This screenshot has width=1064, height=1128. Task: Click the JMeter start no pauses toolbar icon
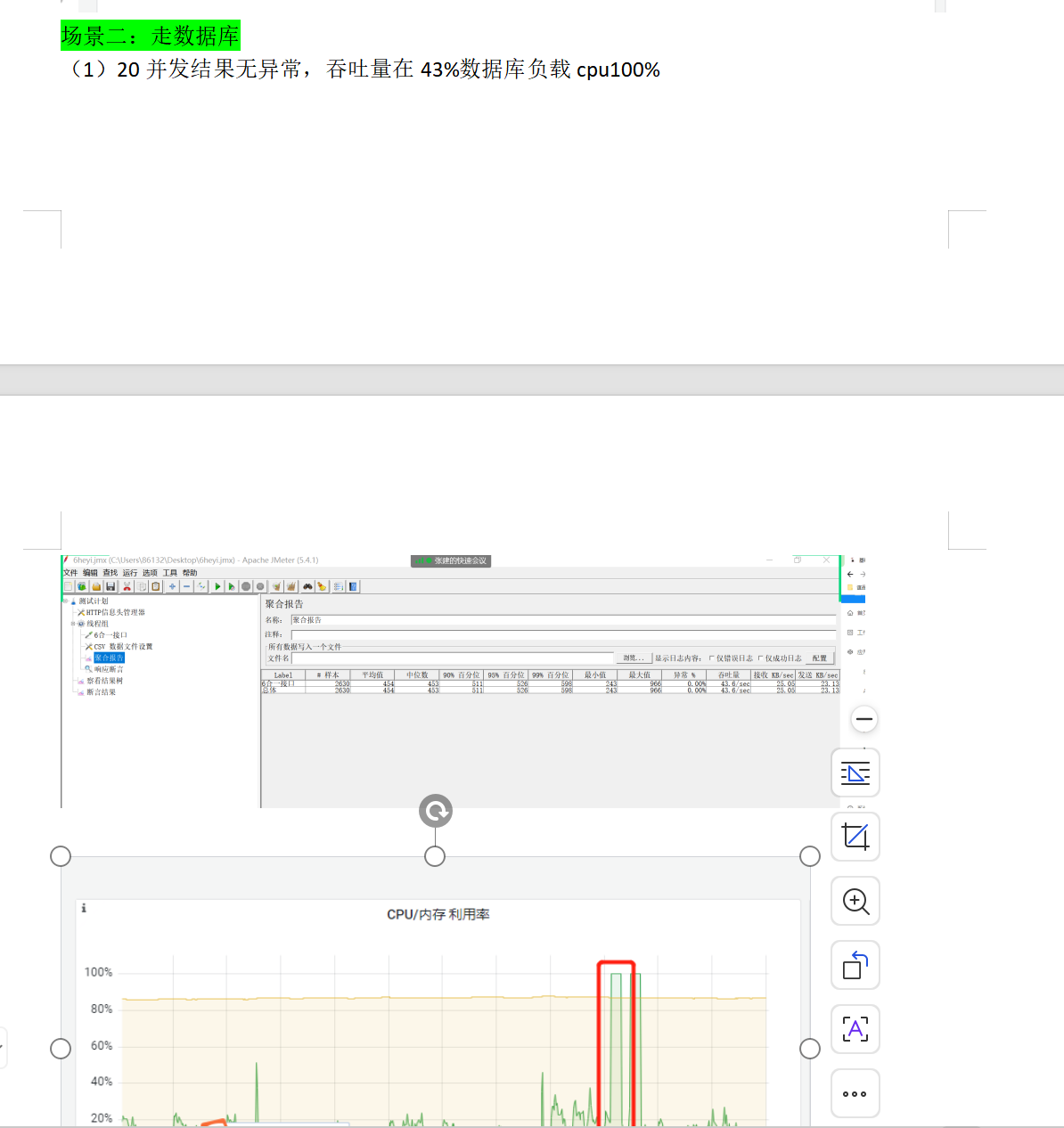coord(232,586)
